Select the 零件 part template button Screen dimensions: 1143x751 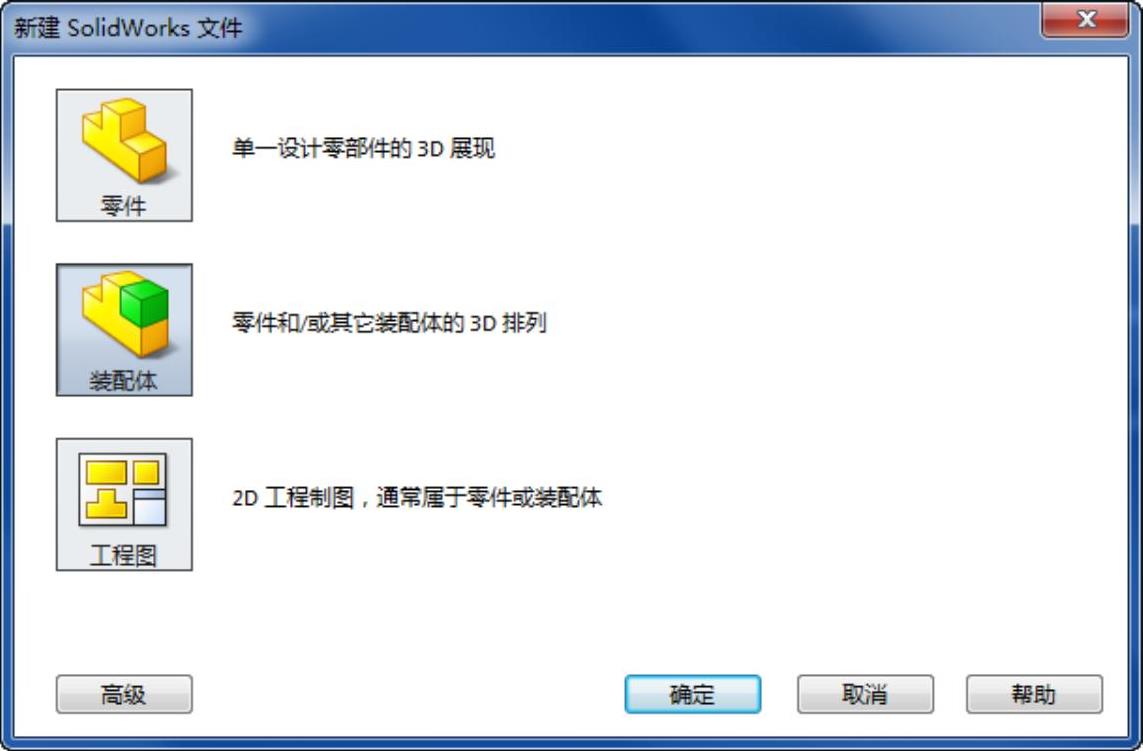[124, 155]
